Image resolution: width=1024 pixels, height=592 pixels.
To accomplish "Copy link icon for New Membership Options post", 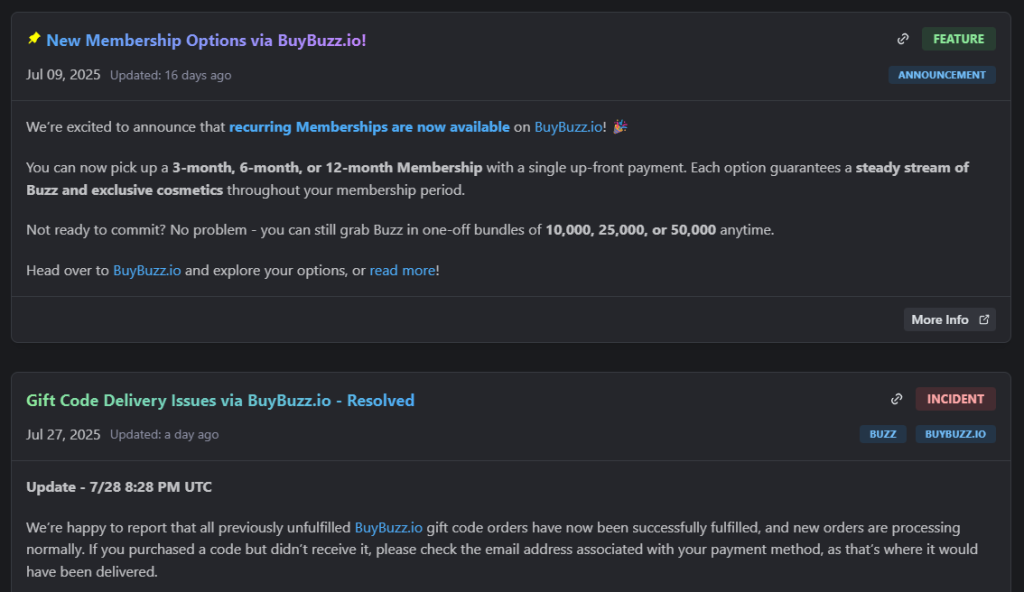I will (903, 39).
